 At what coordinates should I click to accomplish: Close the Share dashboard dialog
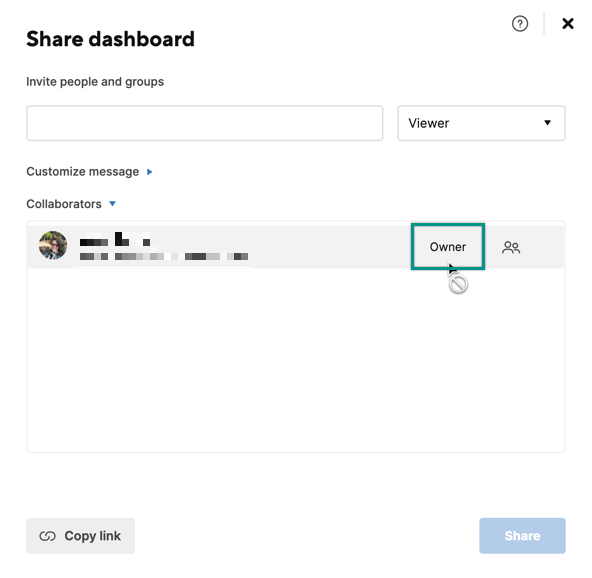pyautogui.click(x=567, y=24)
